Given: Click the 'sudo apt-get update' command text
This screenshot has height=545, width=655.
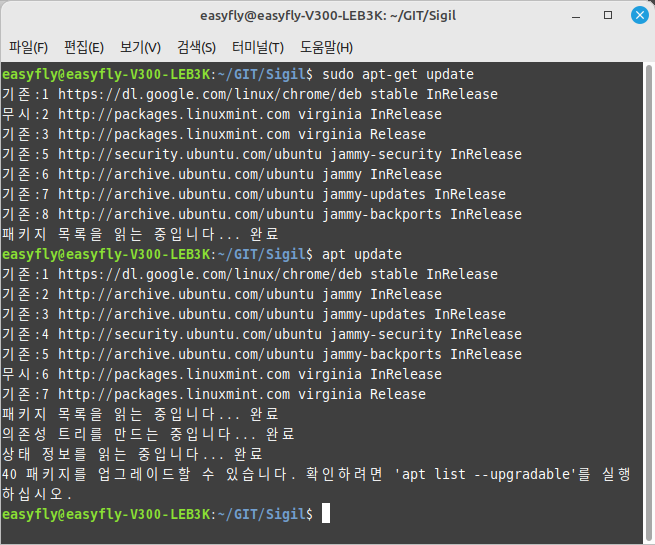Looking at the screenshot, I should (398, 74).
